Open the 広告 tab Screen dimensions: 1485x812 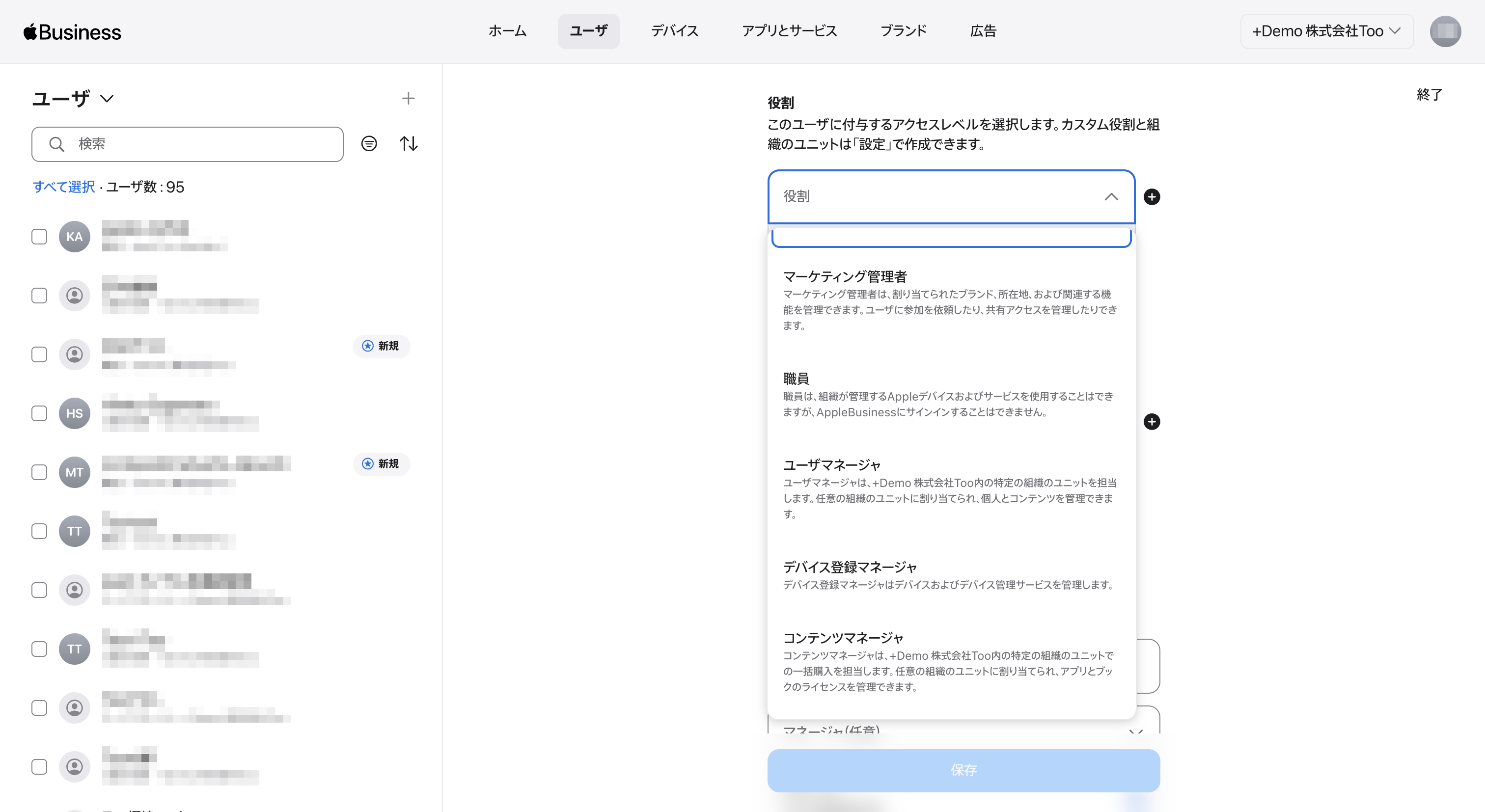(983, 31)
